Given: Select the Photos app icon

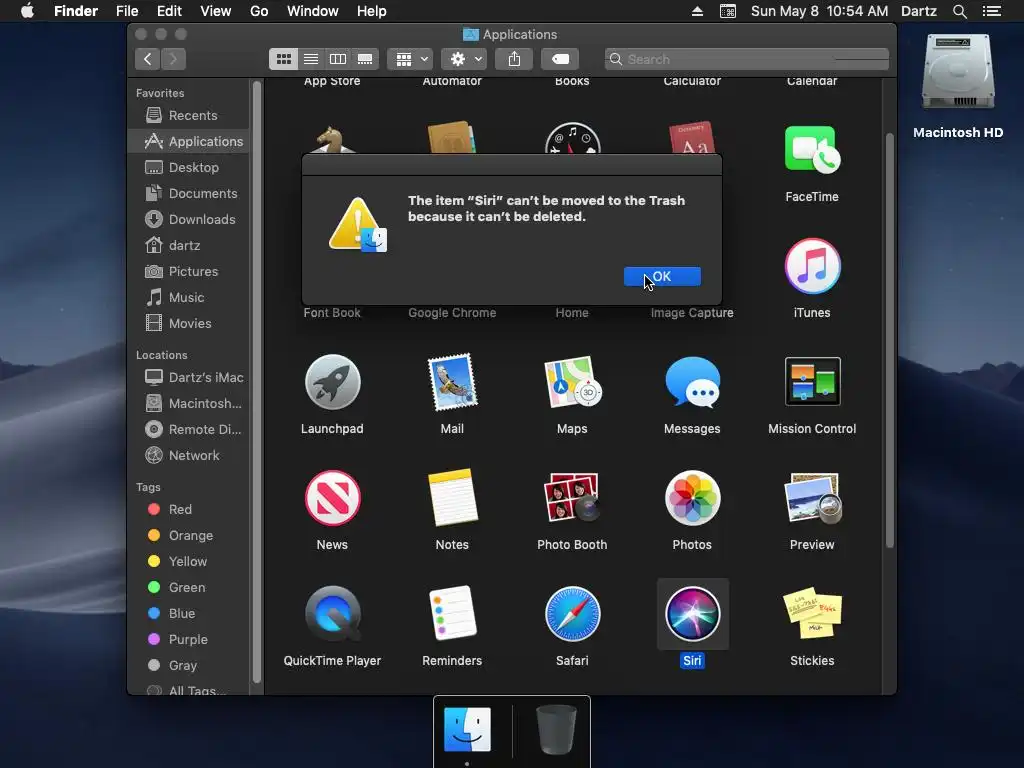Looking at the screenshot, I should (692, 498).
